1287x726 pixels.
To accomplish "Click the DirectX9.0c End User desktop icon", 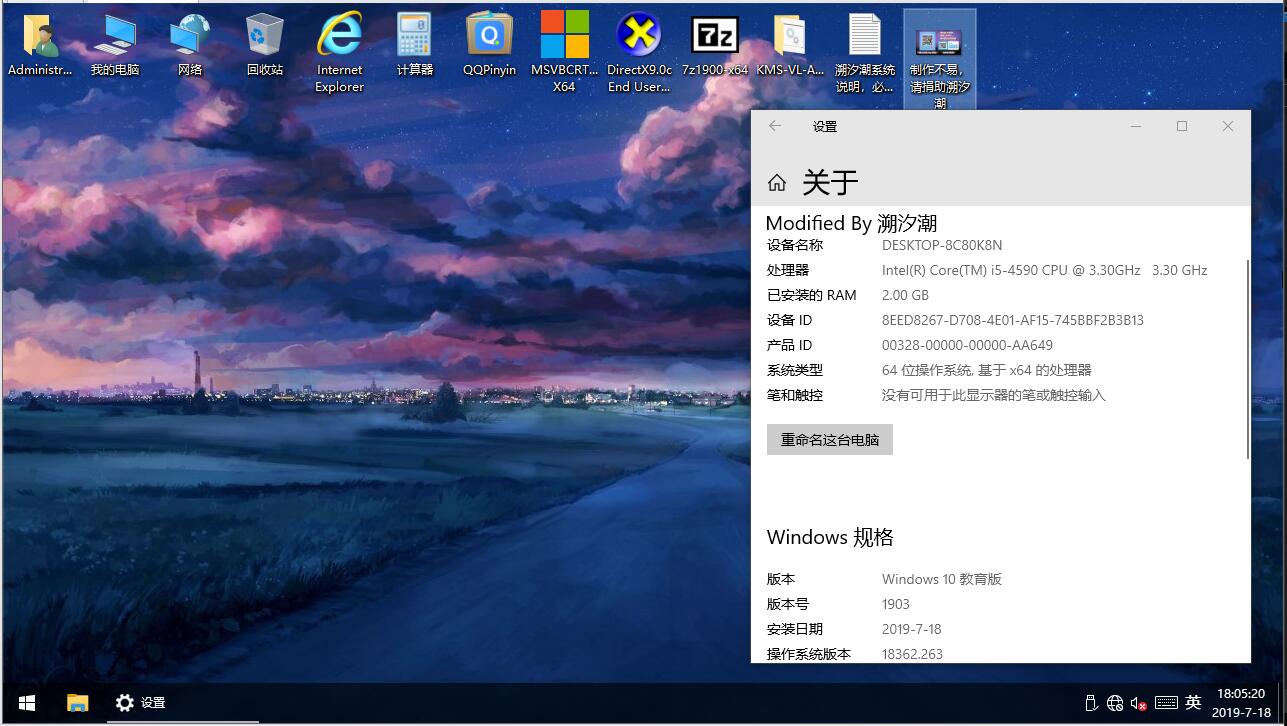I will (639, 37).
